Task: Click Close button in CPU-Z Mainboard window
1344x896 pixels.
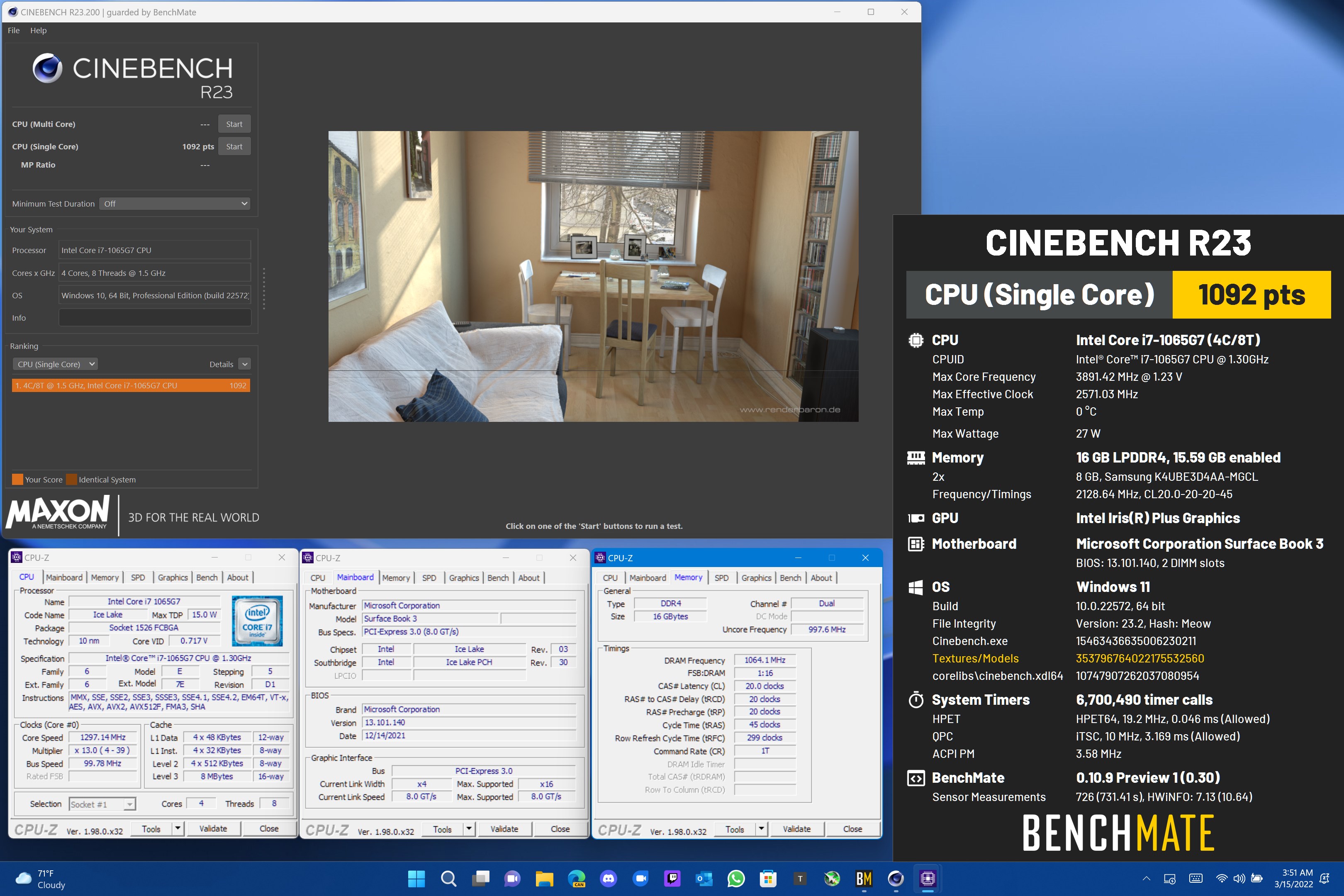Action: coord(560,828)
